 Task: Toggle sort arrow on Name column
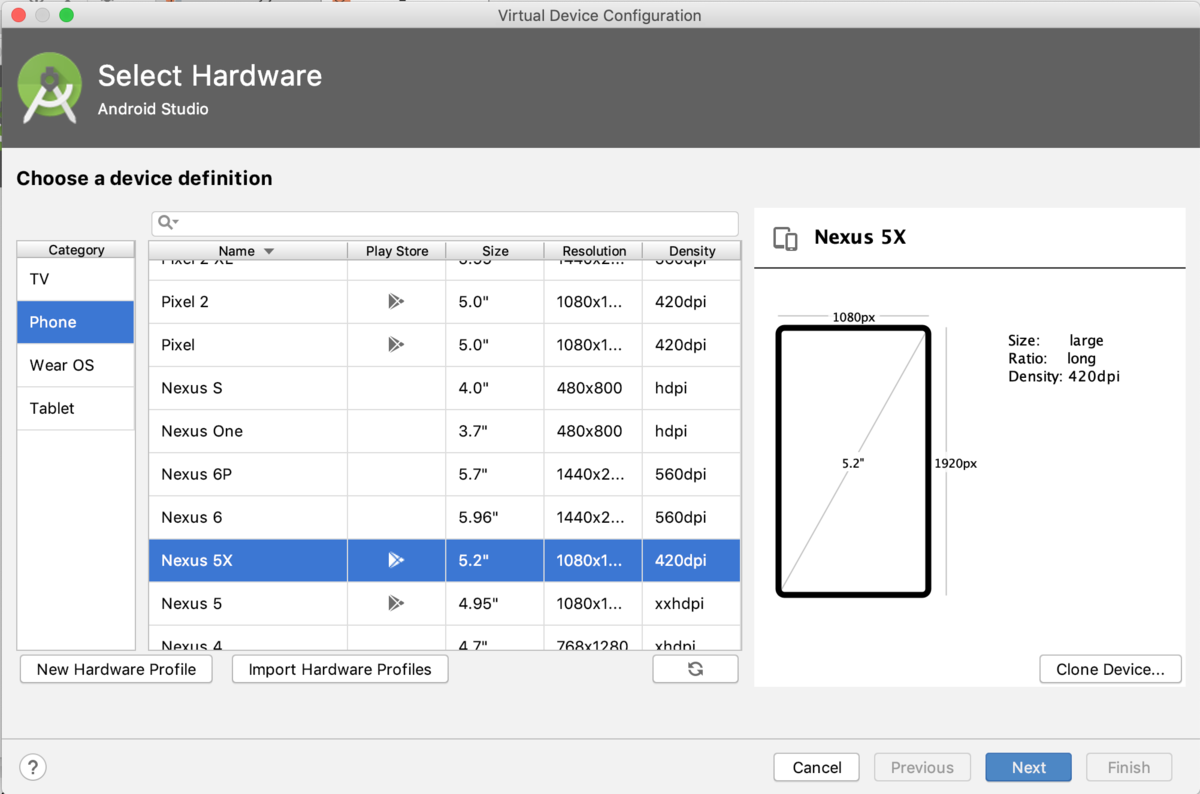click(269, 251)
